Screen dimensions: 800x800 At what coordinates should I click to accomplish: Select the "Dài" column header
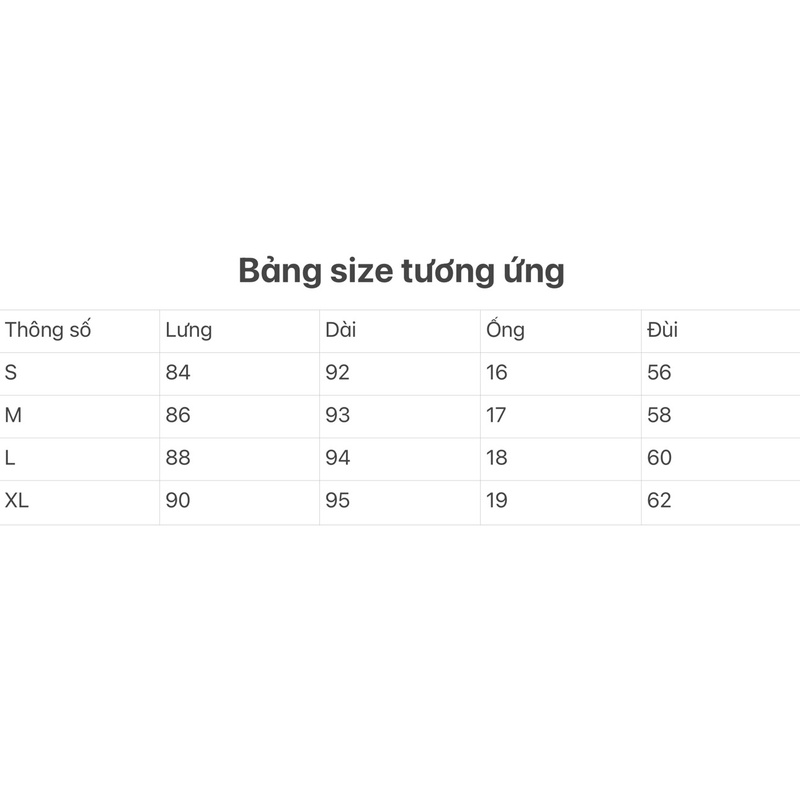[340, 330]
